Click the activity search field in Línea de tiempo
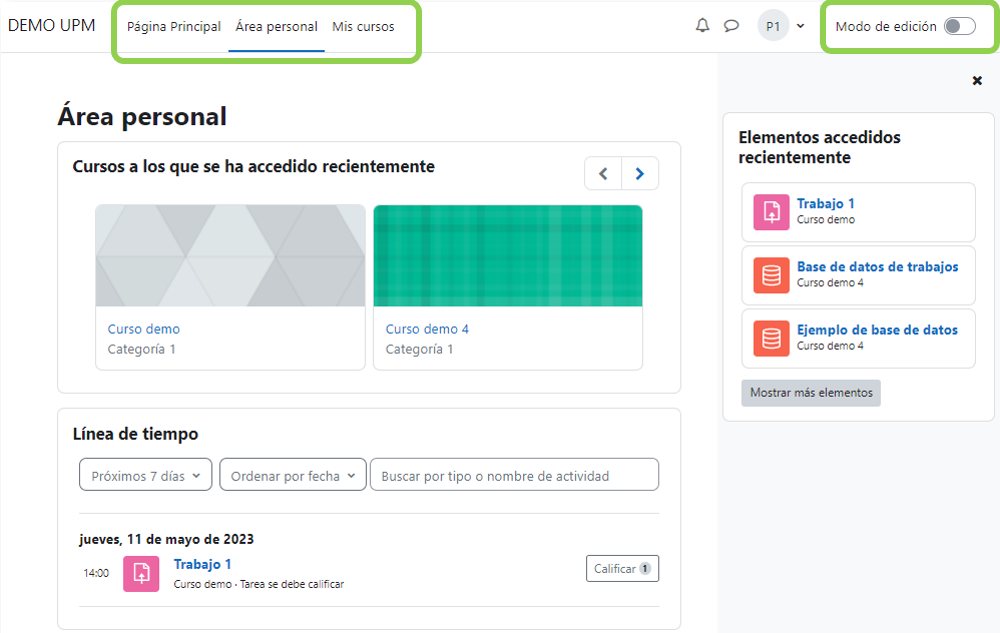1000x633 pixels. coord(514,474)
